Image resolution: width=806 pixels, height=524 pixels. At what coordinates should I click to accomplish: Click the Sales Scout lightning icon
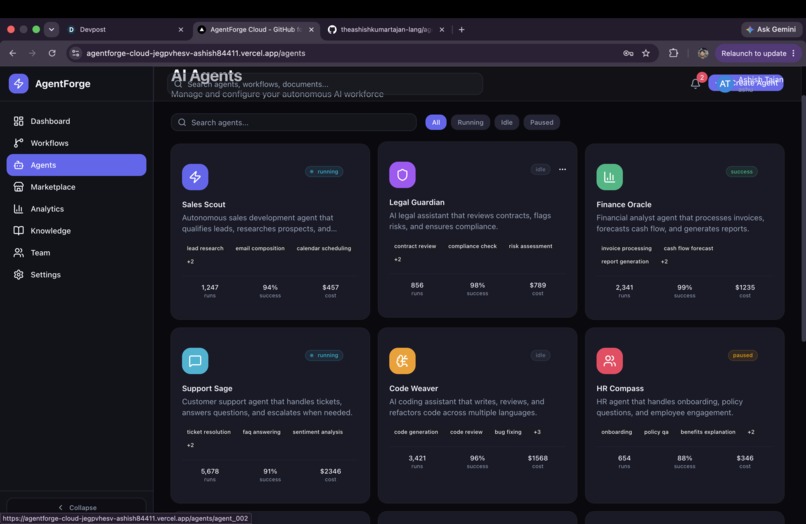click(195, 177)
